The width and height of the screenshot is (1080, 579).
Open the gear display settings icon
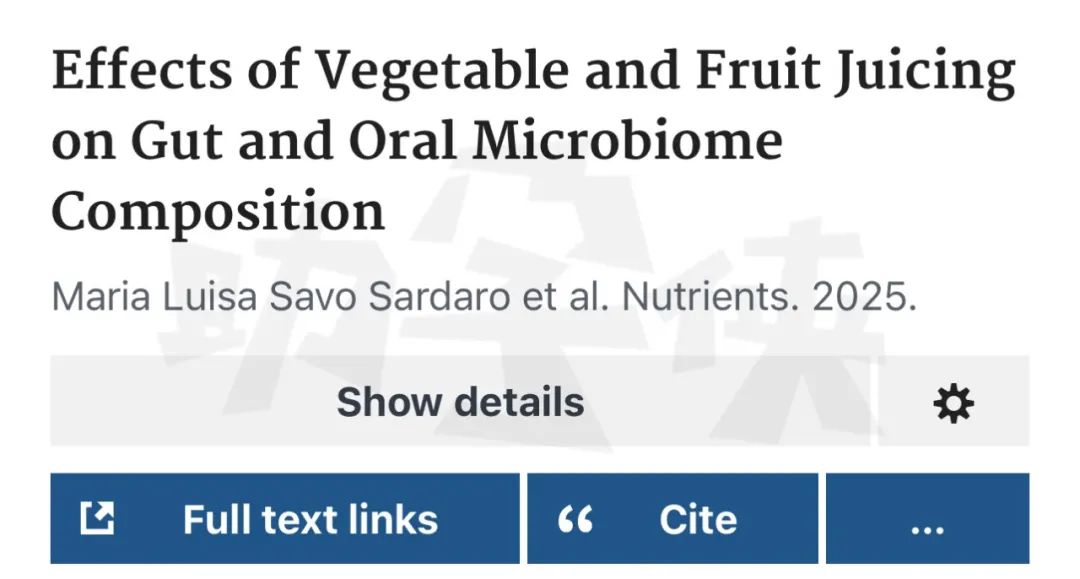[x=953, y=402]
